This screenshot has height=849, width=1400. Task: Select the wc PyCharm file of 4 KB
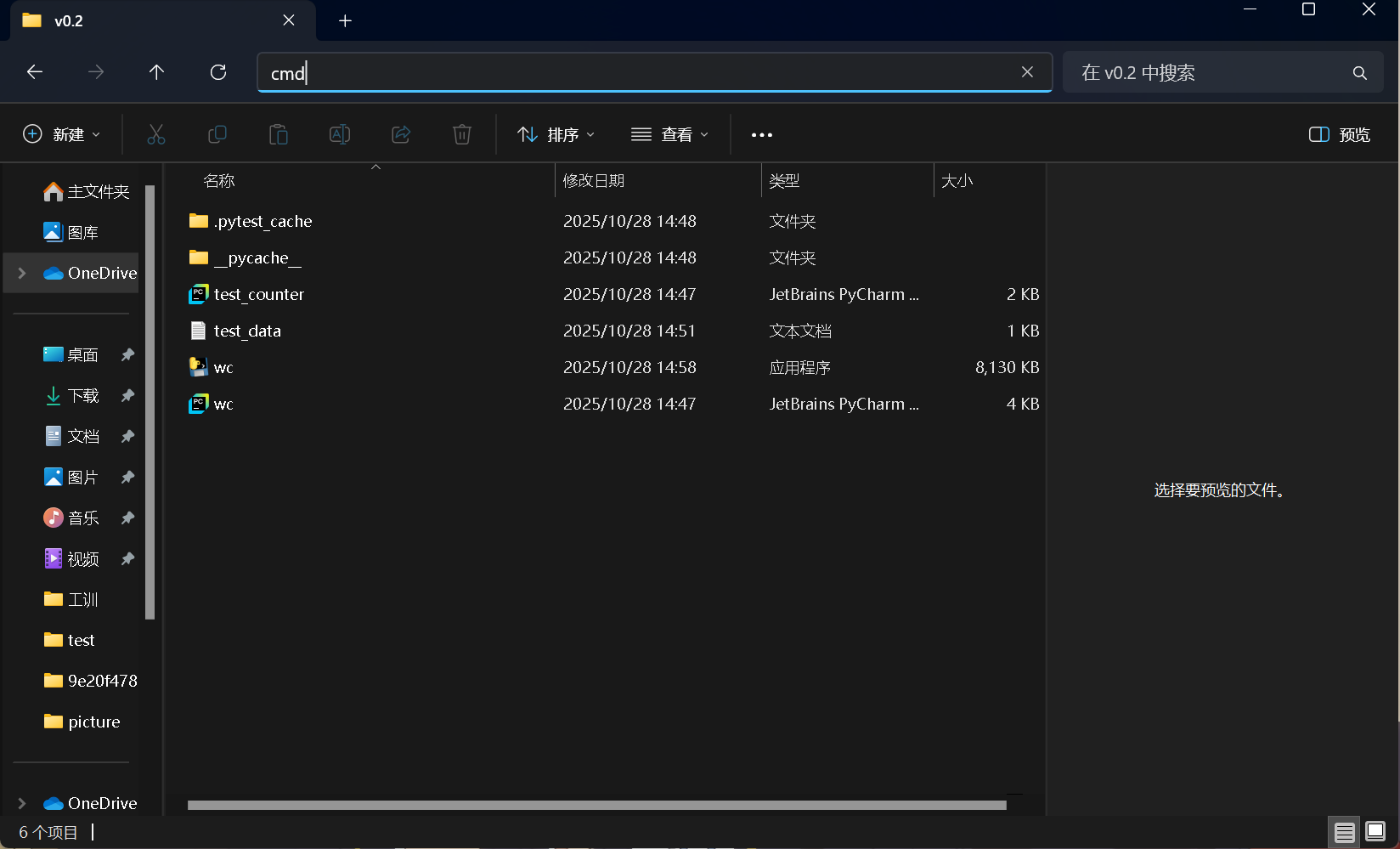coord(223,404)
